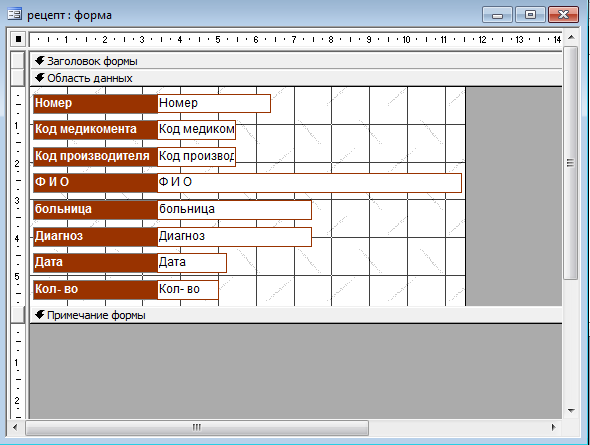Click the horizontal scrollbar thumb
The height and width of the screenshot is (445, 590).
point(197,428)
